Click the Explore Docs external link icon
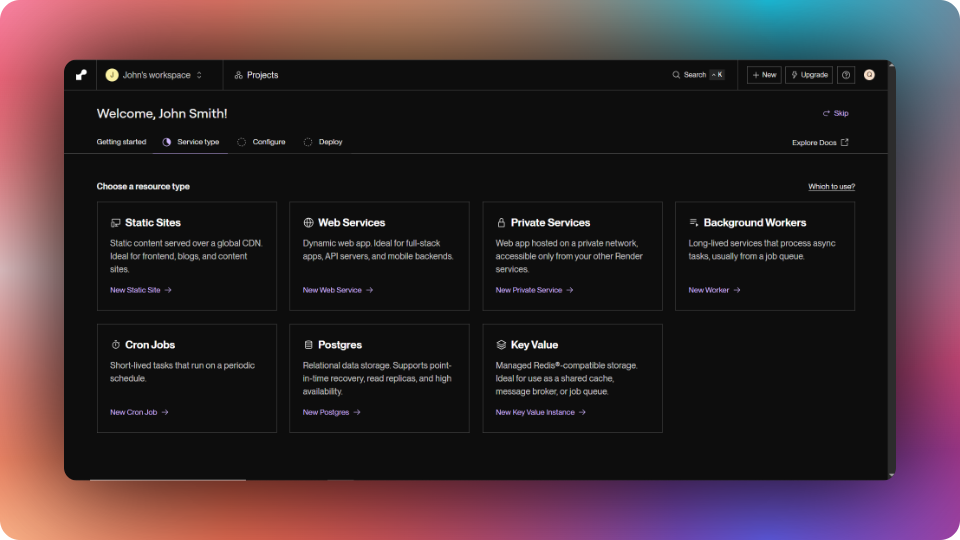Viewport: 960px width, 540px height. click(845, 142)
